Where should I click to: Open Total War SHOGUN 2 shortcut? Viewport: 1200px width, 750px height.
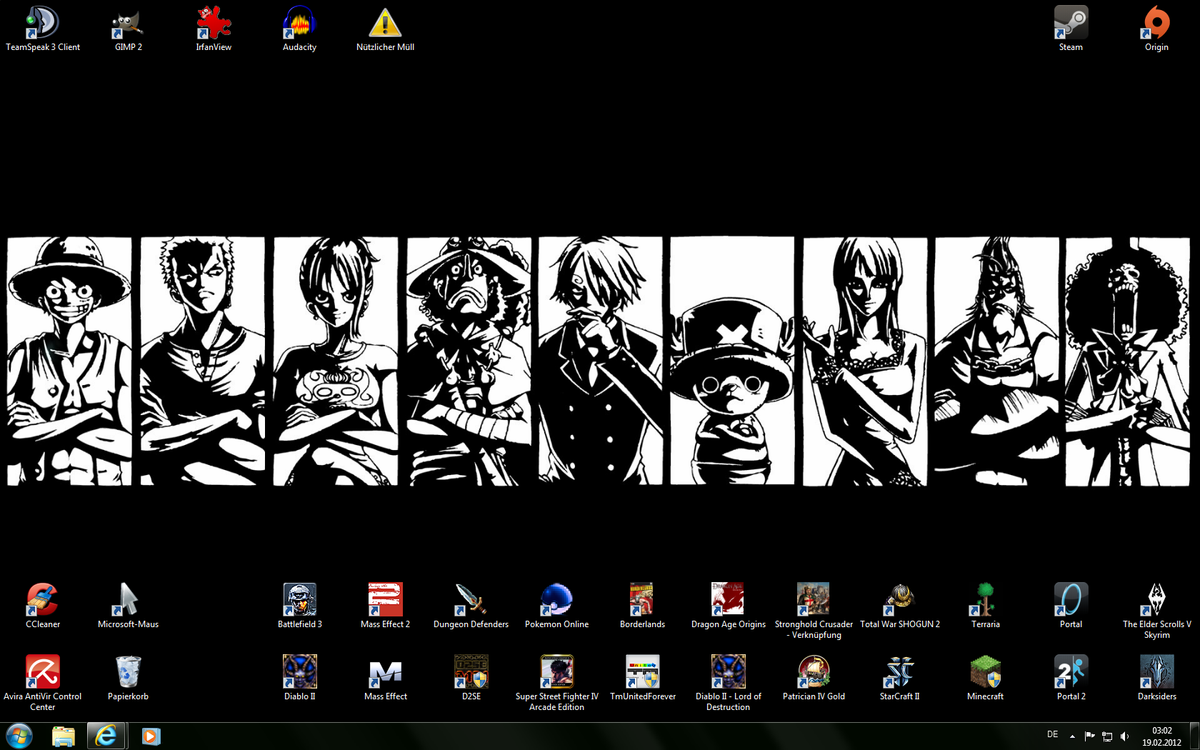click(900, 606)
